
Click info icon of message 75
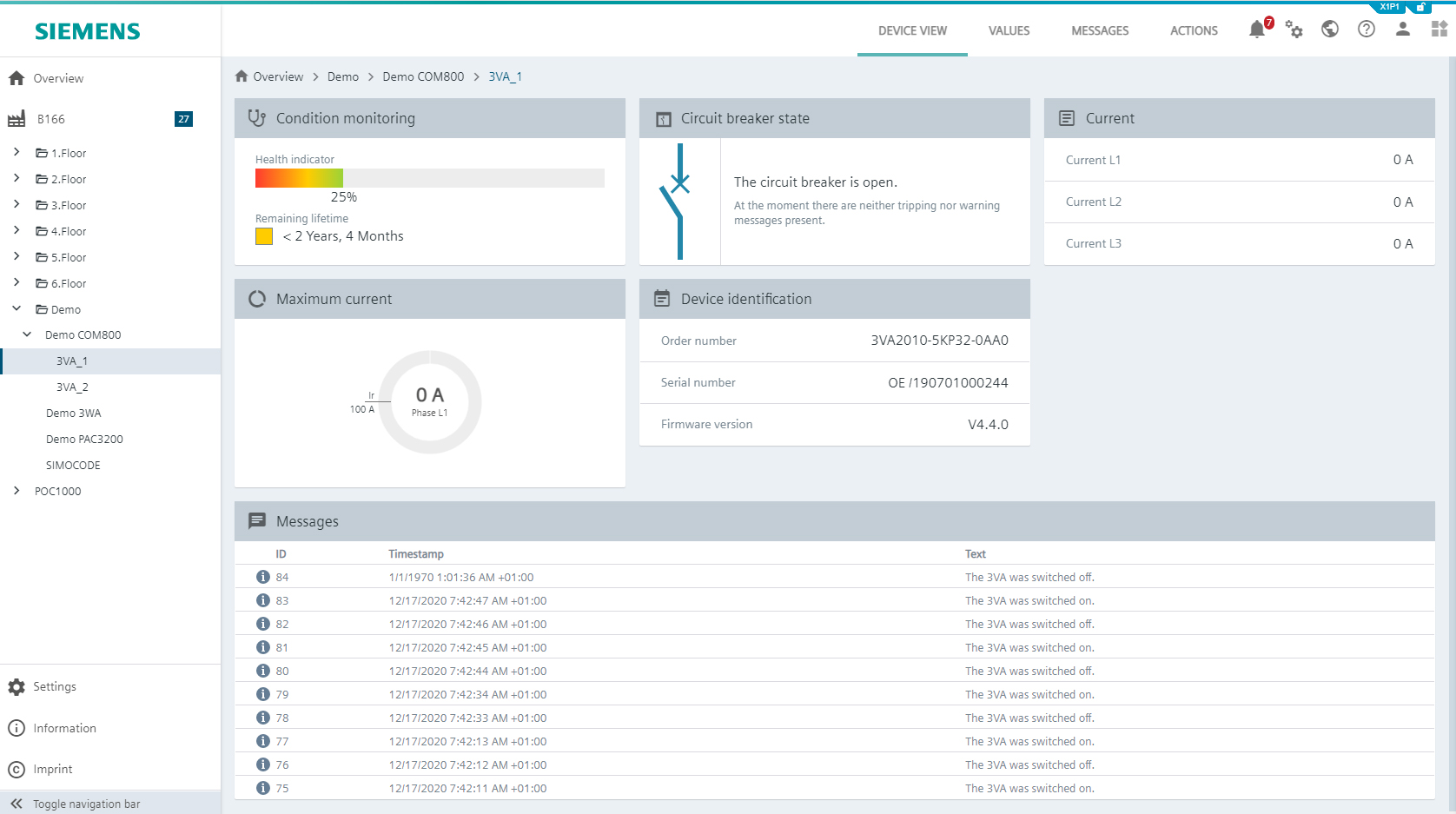pos(263,788)
